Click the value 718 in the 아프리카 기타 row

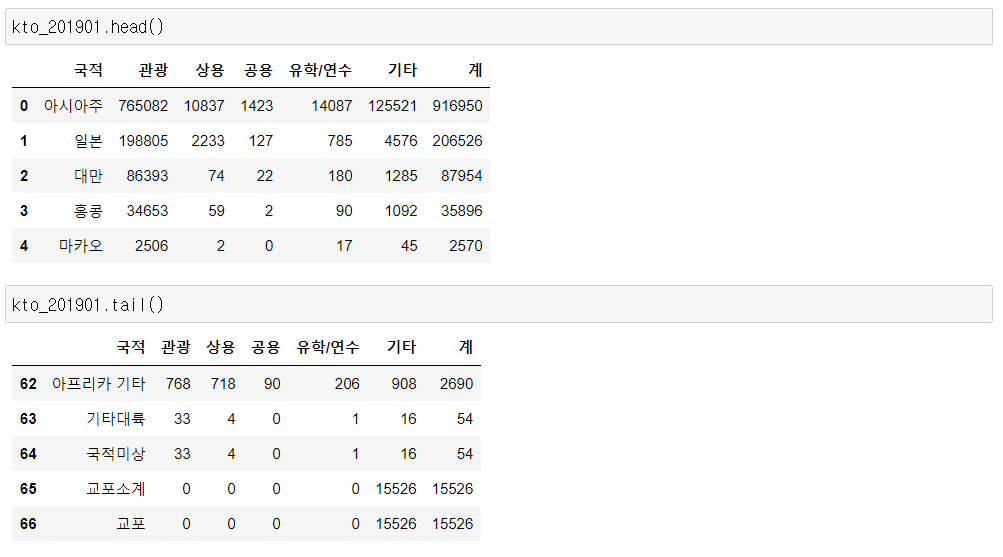point(223,384)
